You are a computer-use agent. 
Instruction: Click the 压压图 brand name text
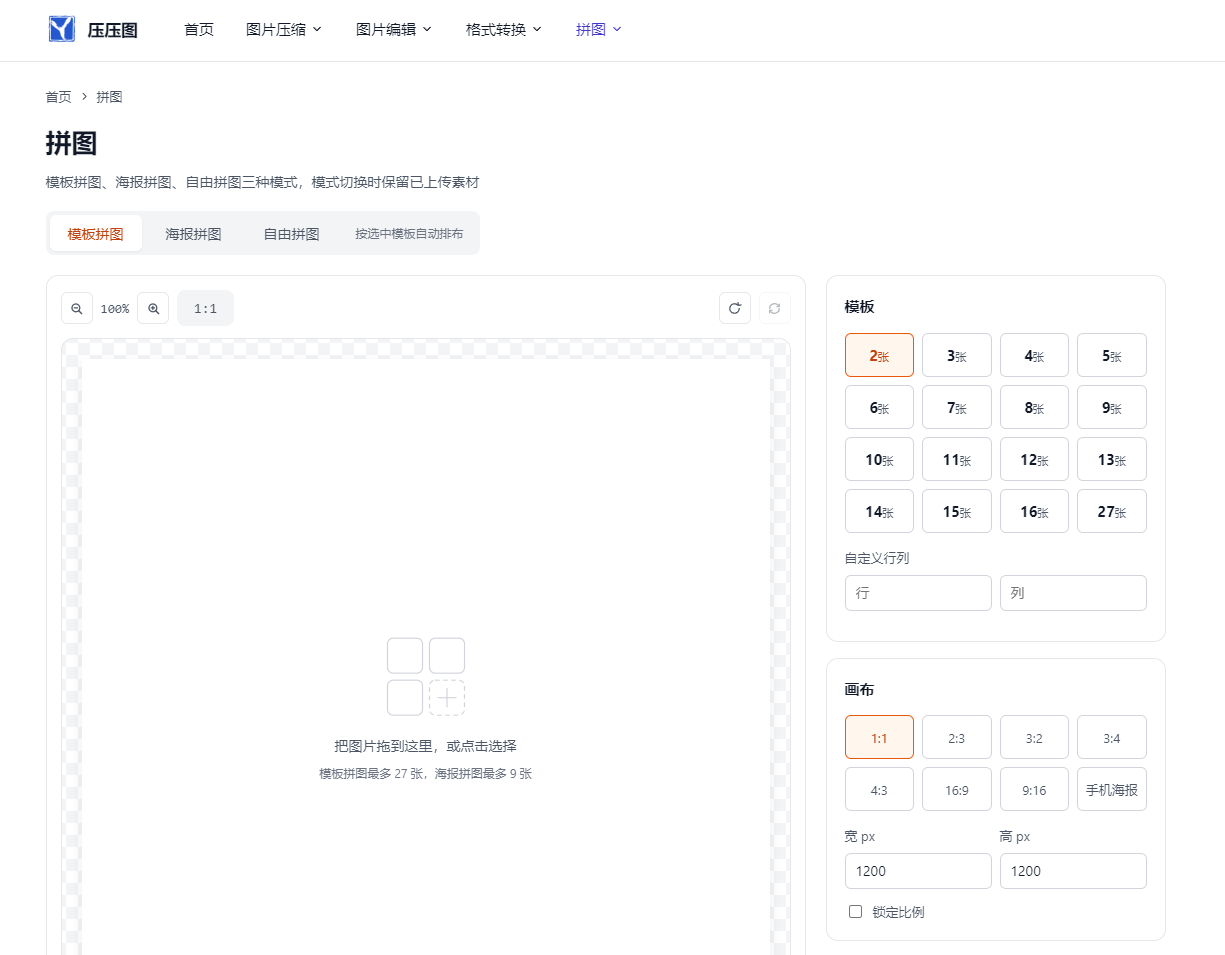coord(112,30)
